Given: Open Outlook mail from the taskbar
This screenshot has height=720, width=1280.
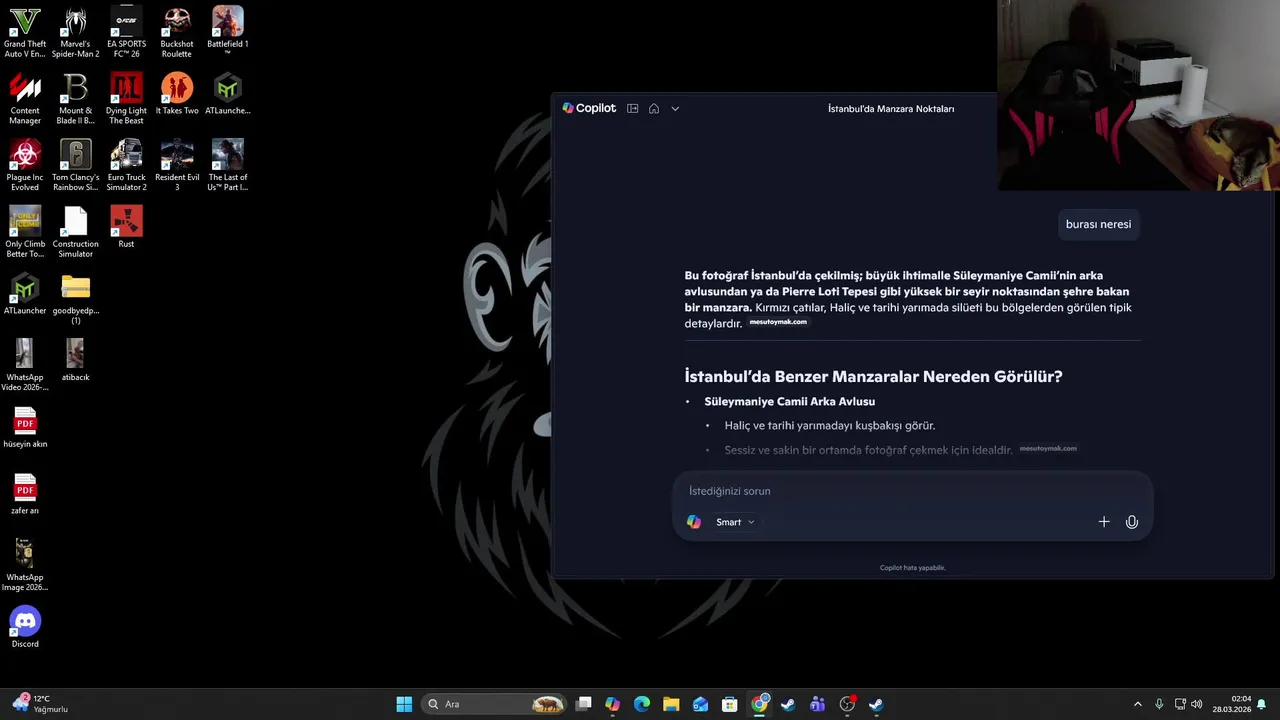Looking at the screenshot, I should coord(701,704).
